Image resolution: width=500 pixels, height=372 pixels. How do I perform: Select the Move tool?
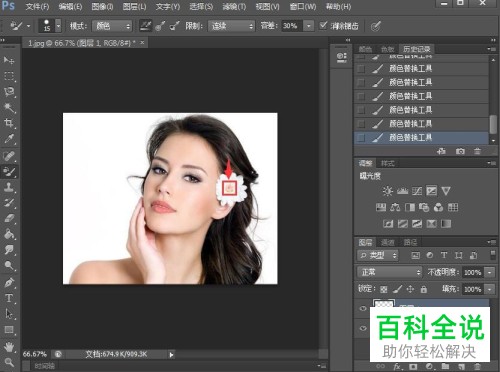click(9, 60)
